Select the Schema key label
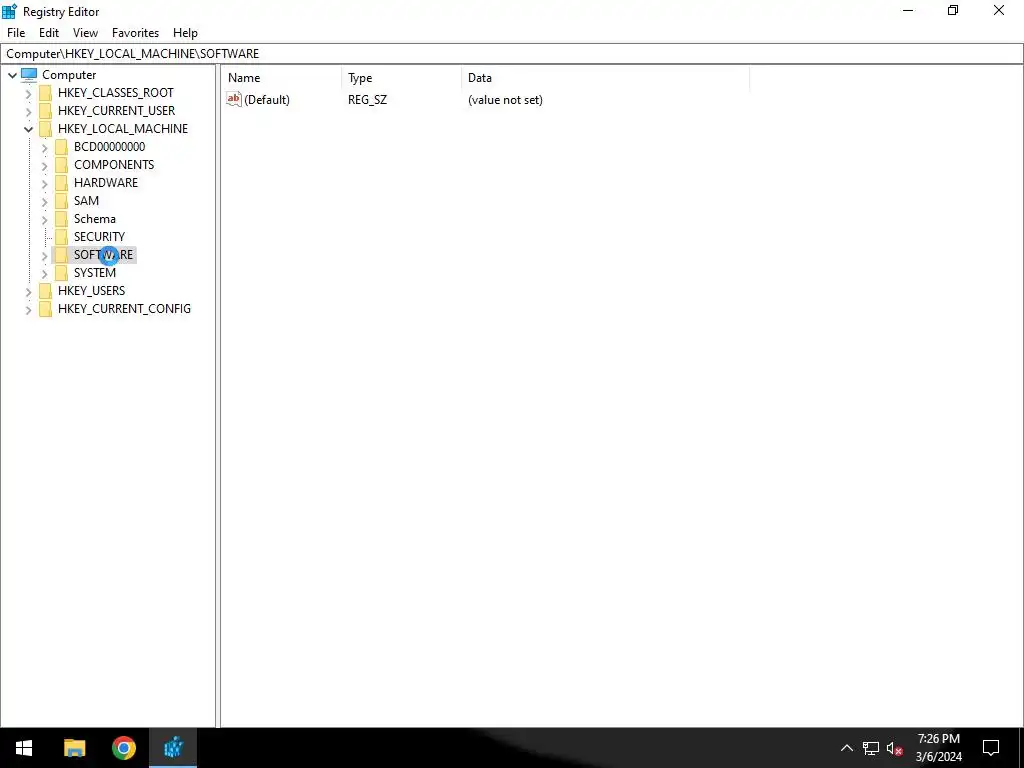The height and width of the screenshot is (768, 1024). (95, 219)
